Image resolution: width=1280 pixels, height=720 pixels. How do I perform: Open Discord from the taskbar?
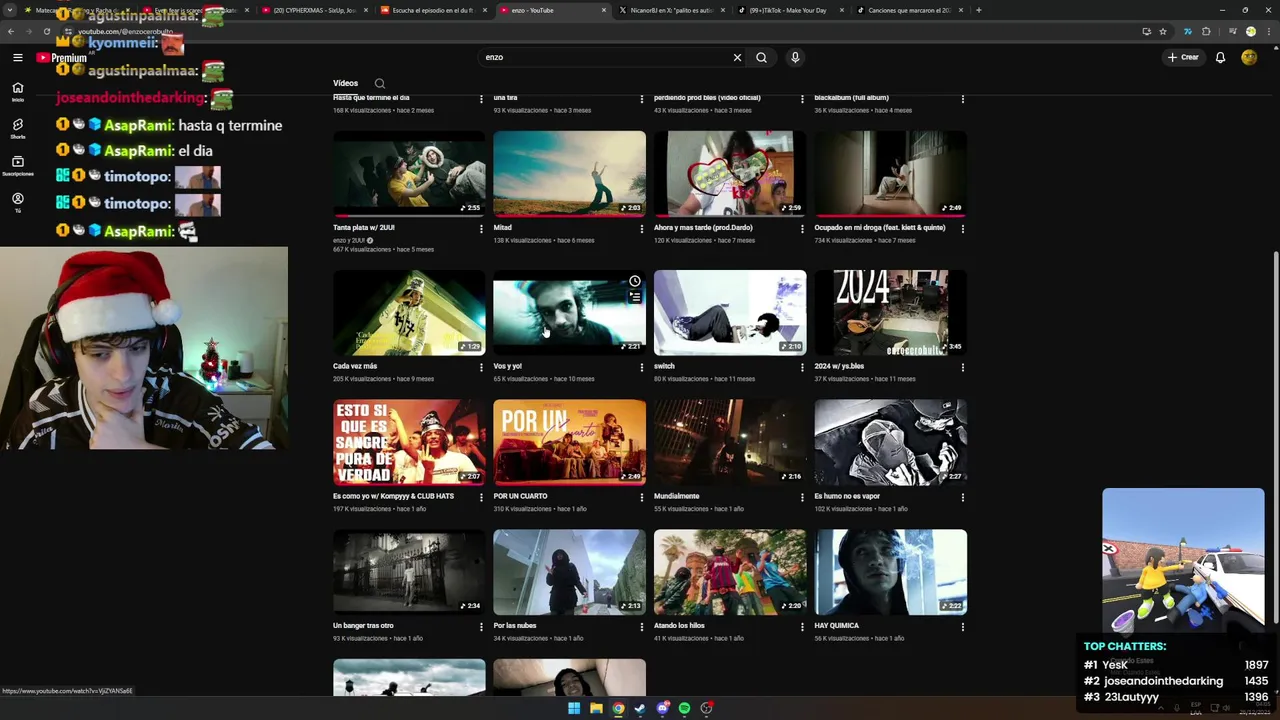click(662, 708)
